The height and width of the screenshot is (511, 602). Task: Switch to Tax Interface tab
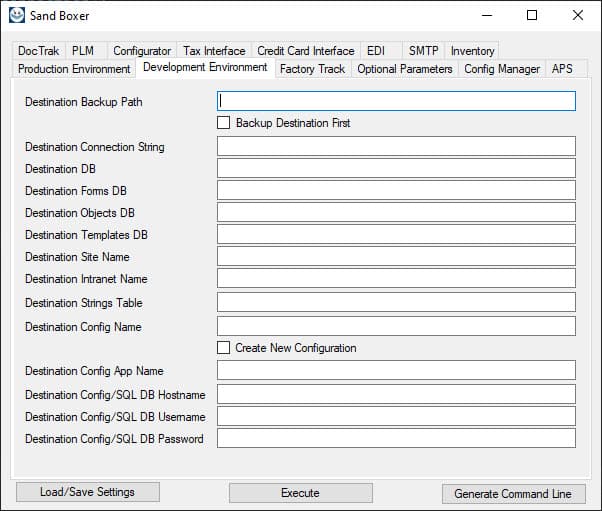point(214,51)
